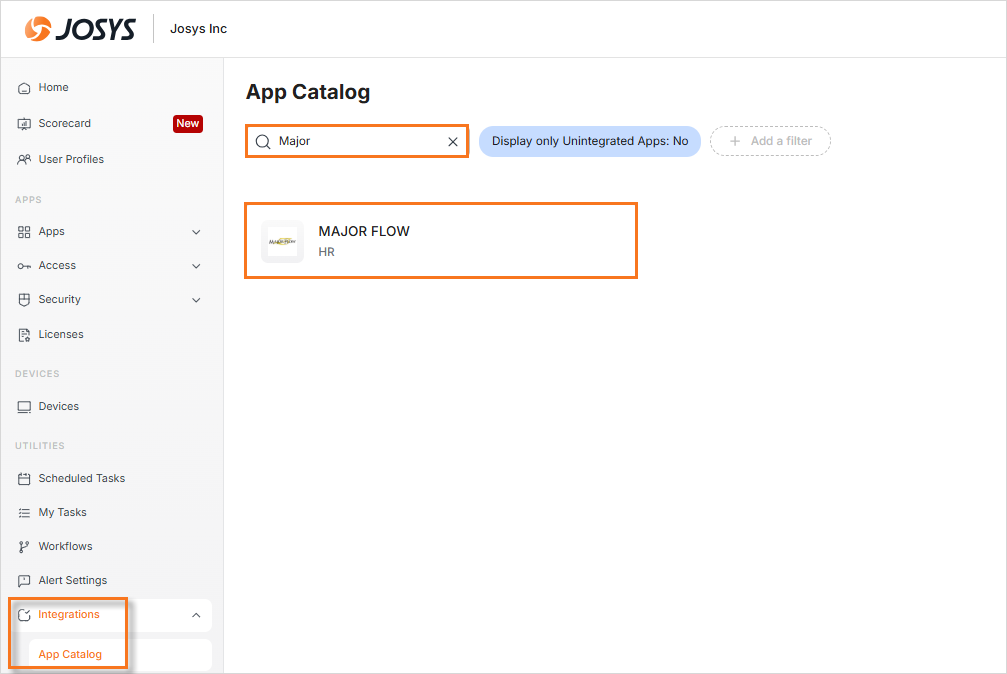The width and height of the screenshot is (1007, 674).
Task: Click the User Profiles icon
Action: 25,160
